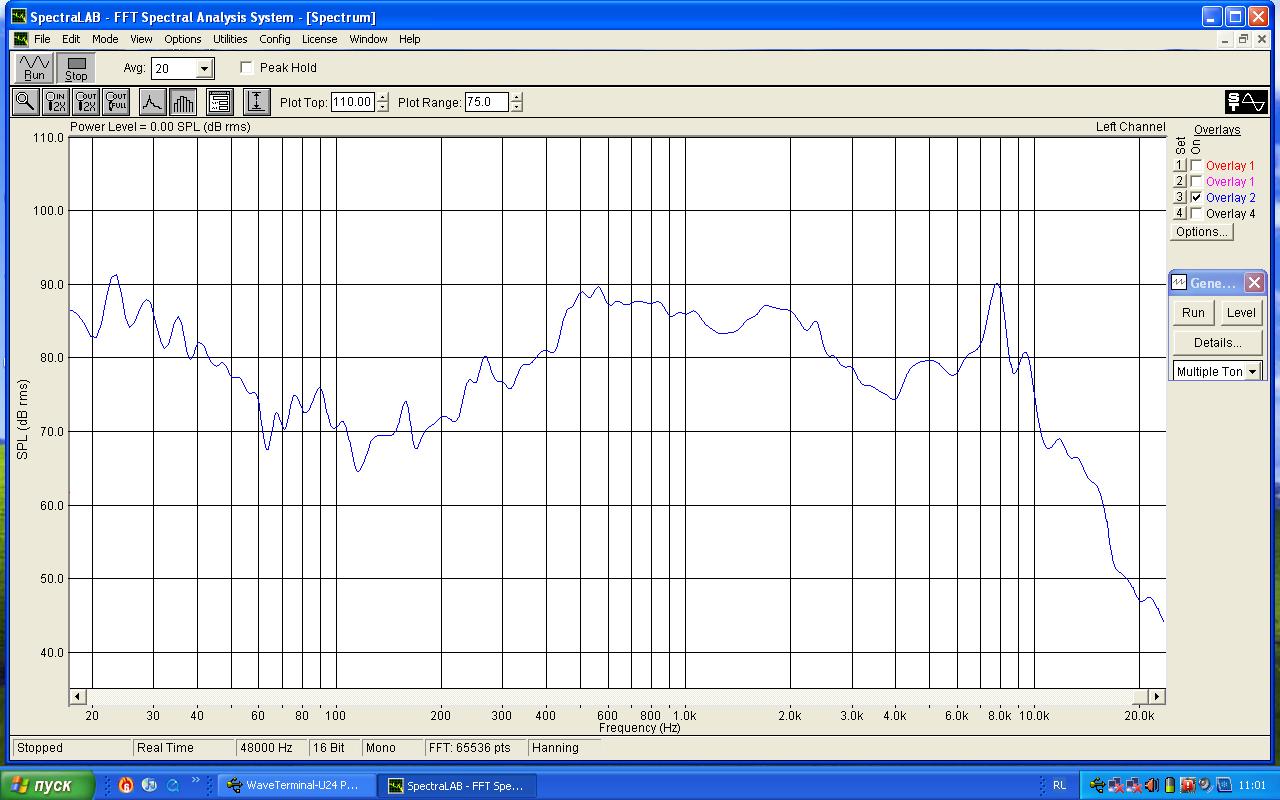Click the second quick launch icon in the taskbar
Viewport: 1280px width, 800px height.
(149, 785)
